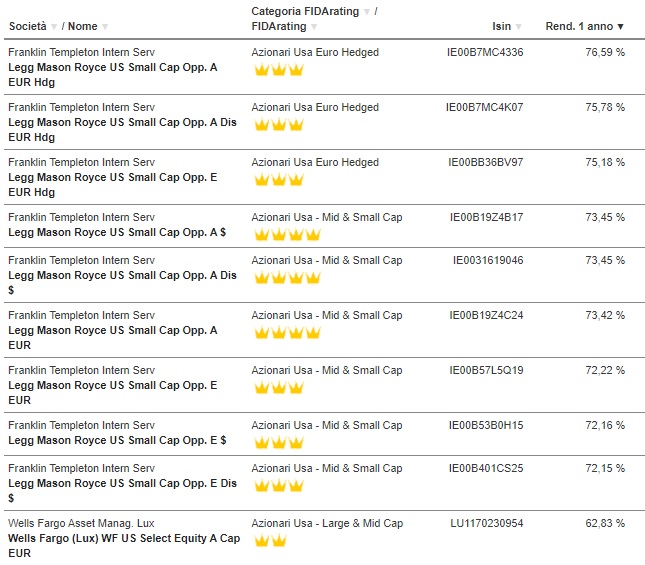This screenshot has height=565, width=645.
Task: Open Legg Mason Royce Small Cap Opp. E $
Action: tap(117, 440)
